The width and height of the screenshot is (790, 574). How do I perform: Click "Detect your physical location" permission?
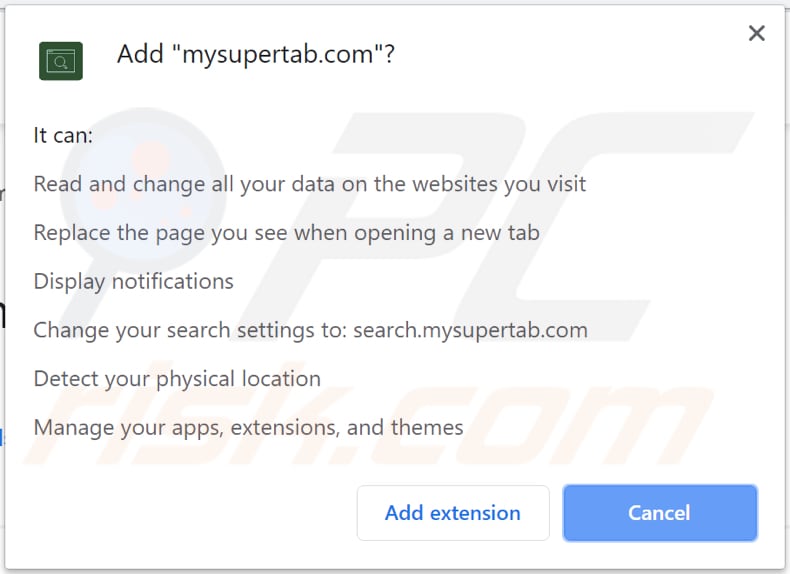(177, 379)
